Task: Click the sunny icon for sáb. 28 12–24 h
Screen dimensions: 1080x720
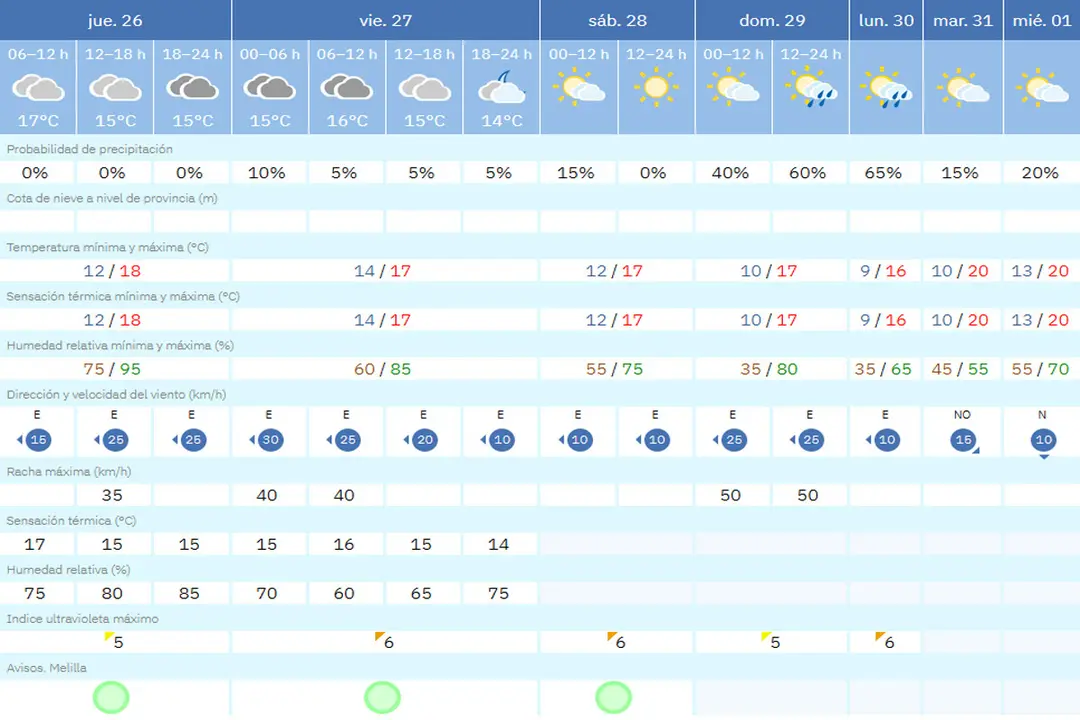Action: pyautogui.click(x=656, y=88)
